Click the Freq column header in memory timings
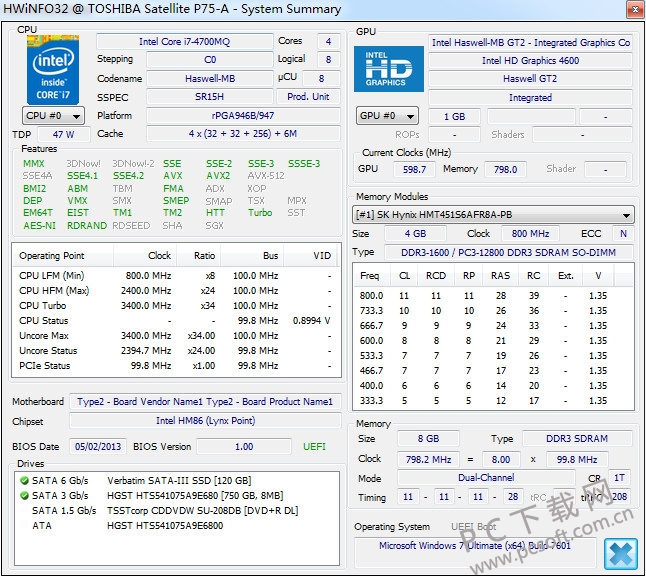 (x=372, y=276)
